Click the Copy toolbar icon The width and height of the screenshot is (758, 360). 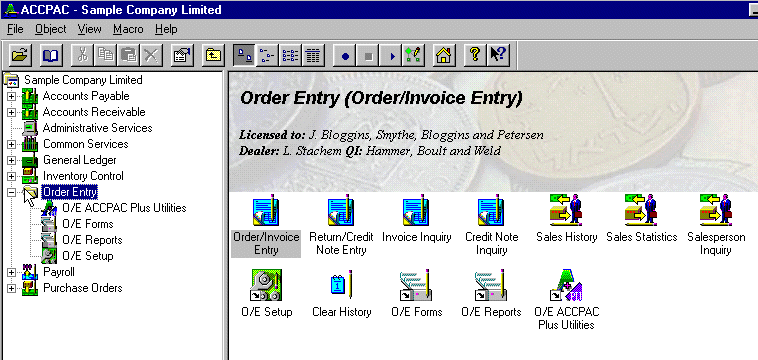click(105, 55)
